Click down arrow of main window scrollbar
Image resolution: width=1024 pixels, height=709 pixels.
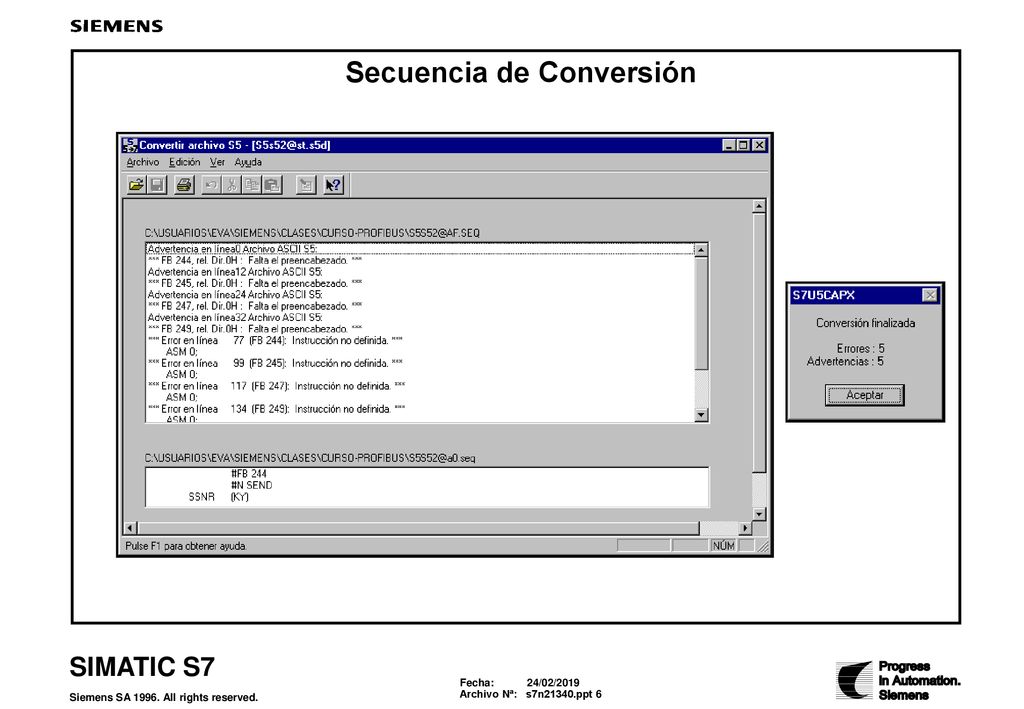(x=758, y=514)
